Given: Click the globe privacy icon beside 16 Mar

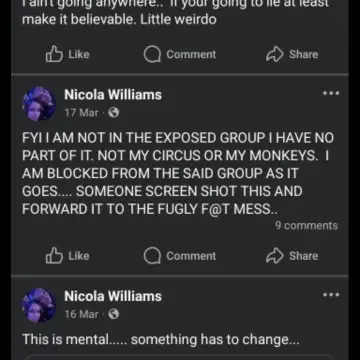Looking at the screenshot, I should click(x=114, y=314).
